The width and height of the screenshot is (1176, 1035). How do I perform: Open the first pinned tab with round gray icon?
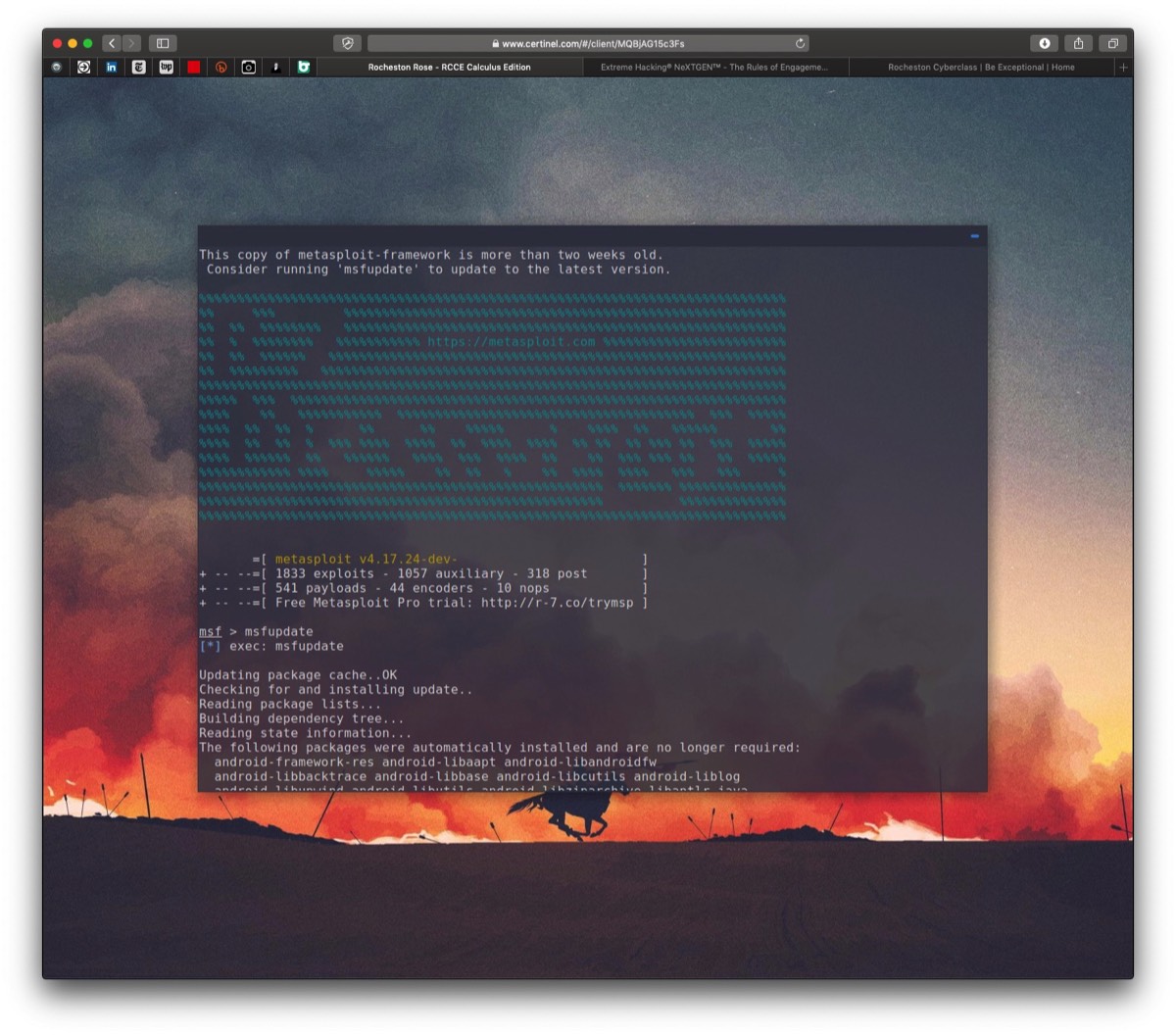(x=57, y=68)
